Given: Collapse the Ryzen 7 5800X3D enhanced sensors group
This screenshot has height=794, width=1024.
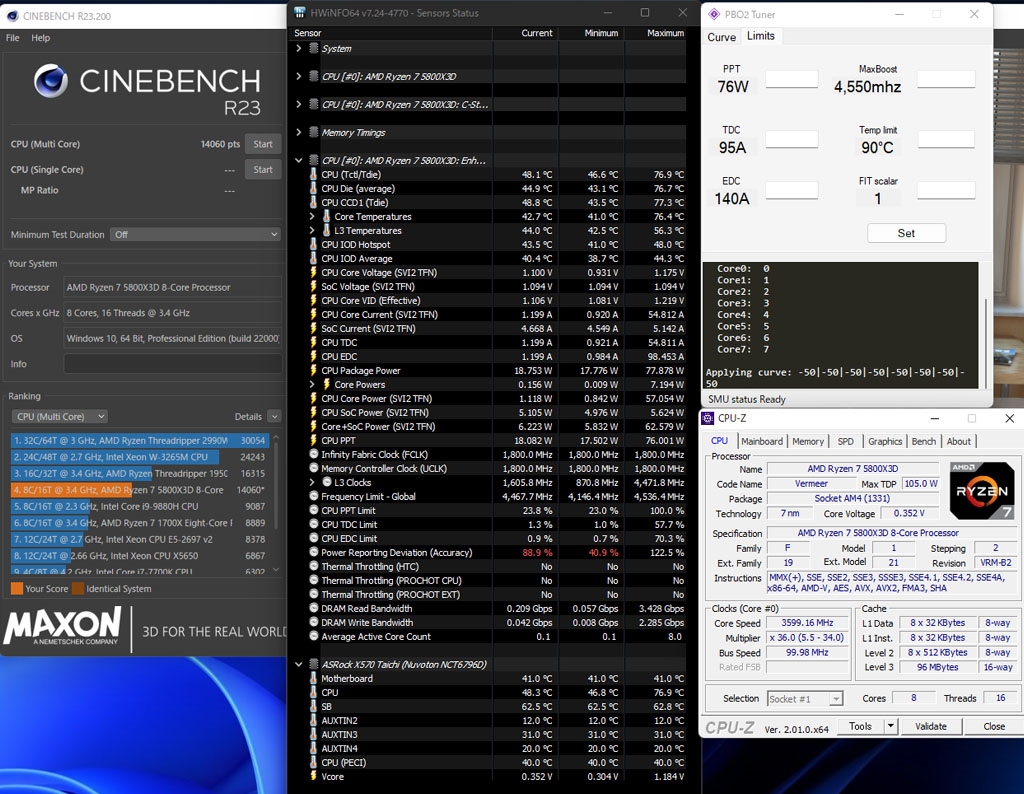Looking at the screenshot, I should (298, 159).
